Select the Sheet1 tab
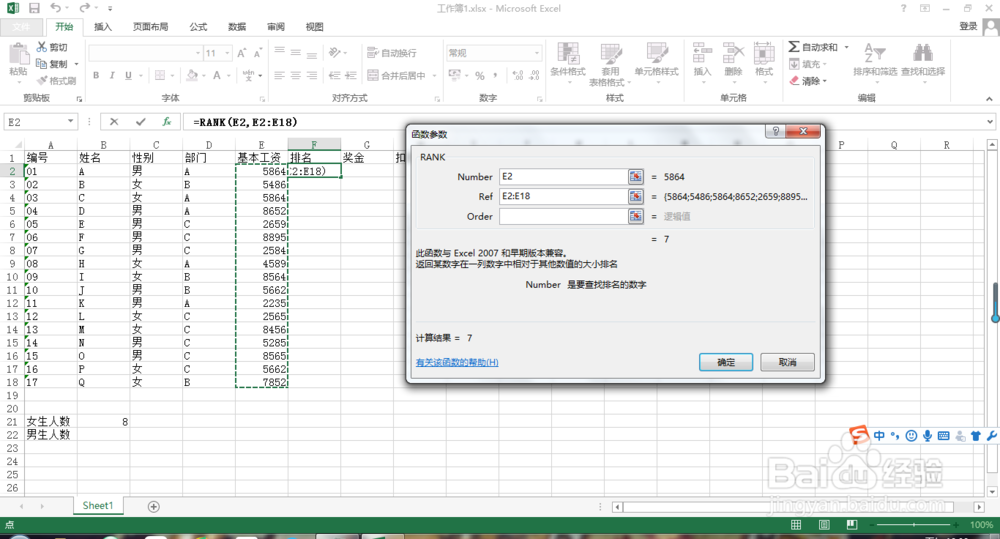The image size is (1000, 539). [98, 506]
